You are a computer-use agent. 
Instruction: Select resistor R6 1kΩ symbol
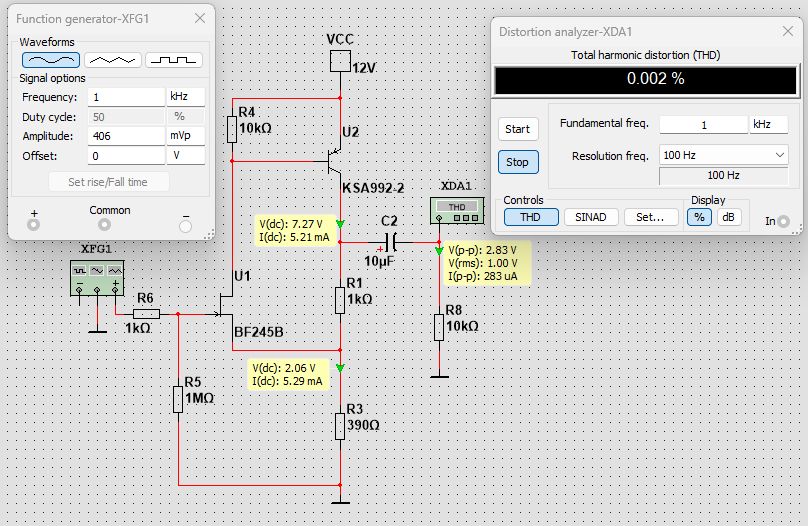click(146, 314)
